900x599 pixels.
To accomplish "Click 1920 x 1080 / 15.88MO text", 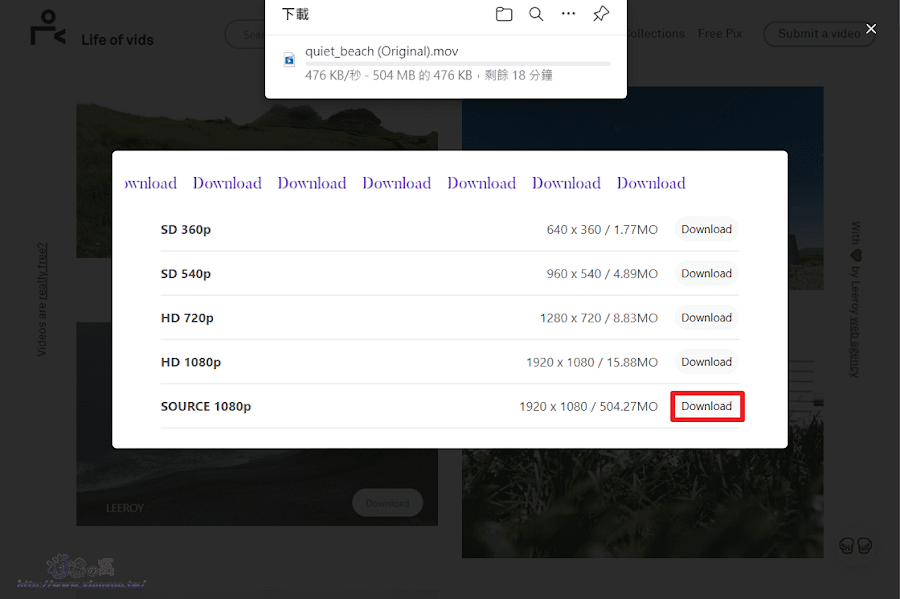I will pyautogui.click(x=592, y=362).
